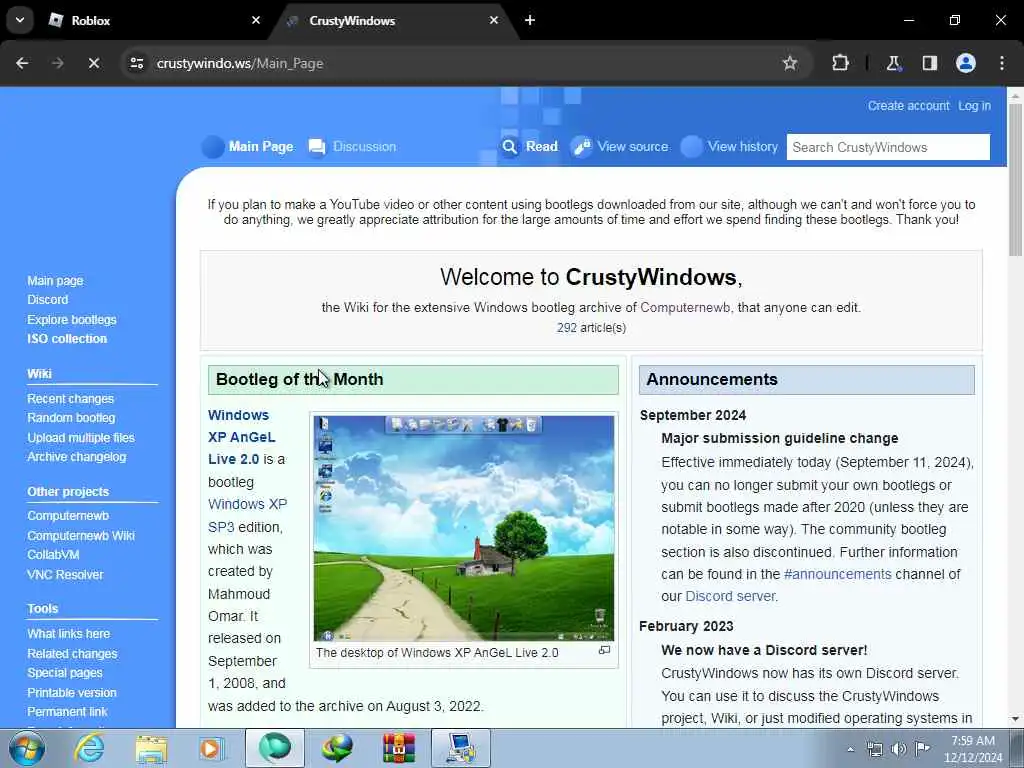1024x768 pixels.
Task: Open the View history tab
Action: click(729, 147)
